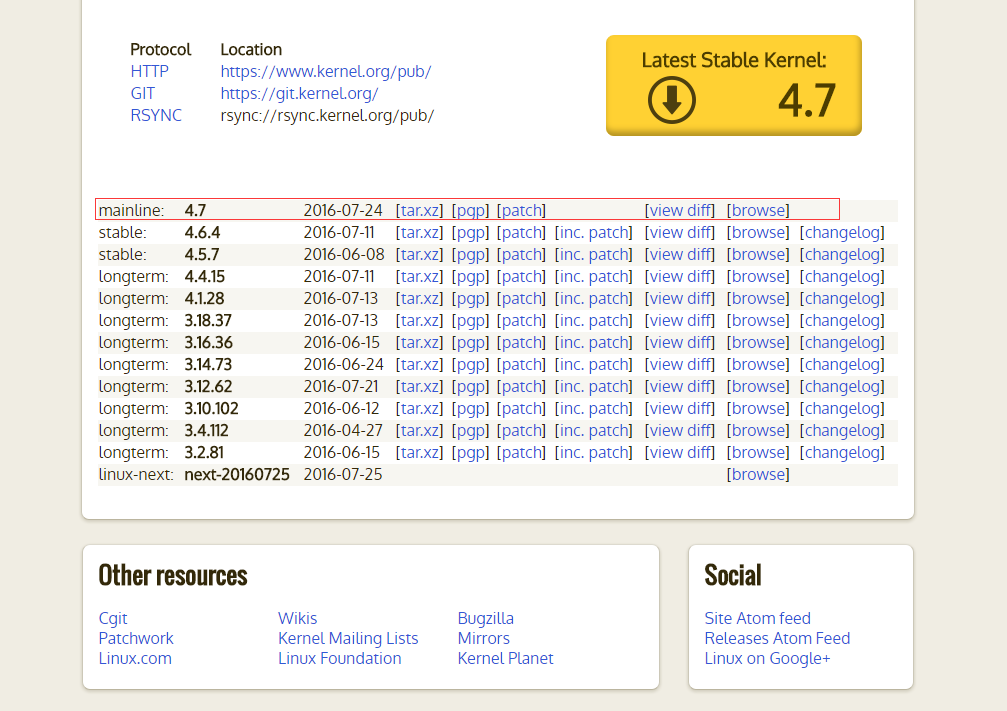Download tar.xz for longterm 4.4.15

(419, 276)
